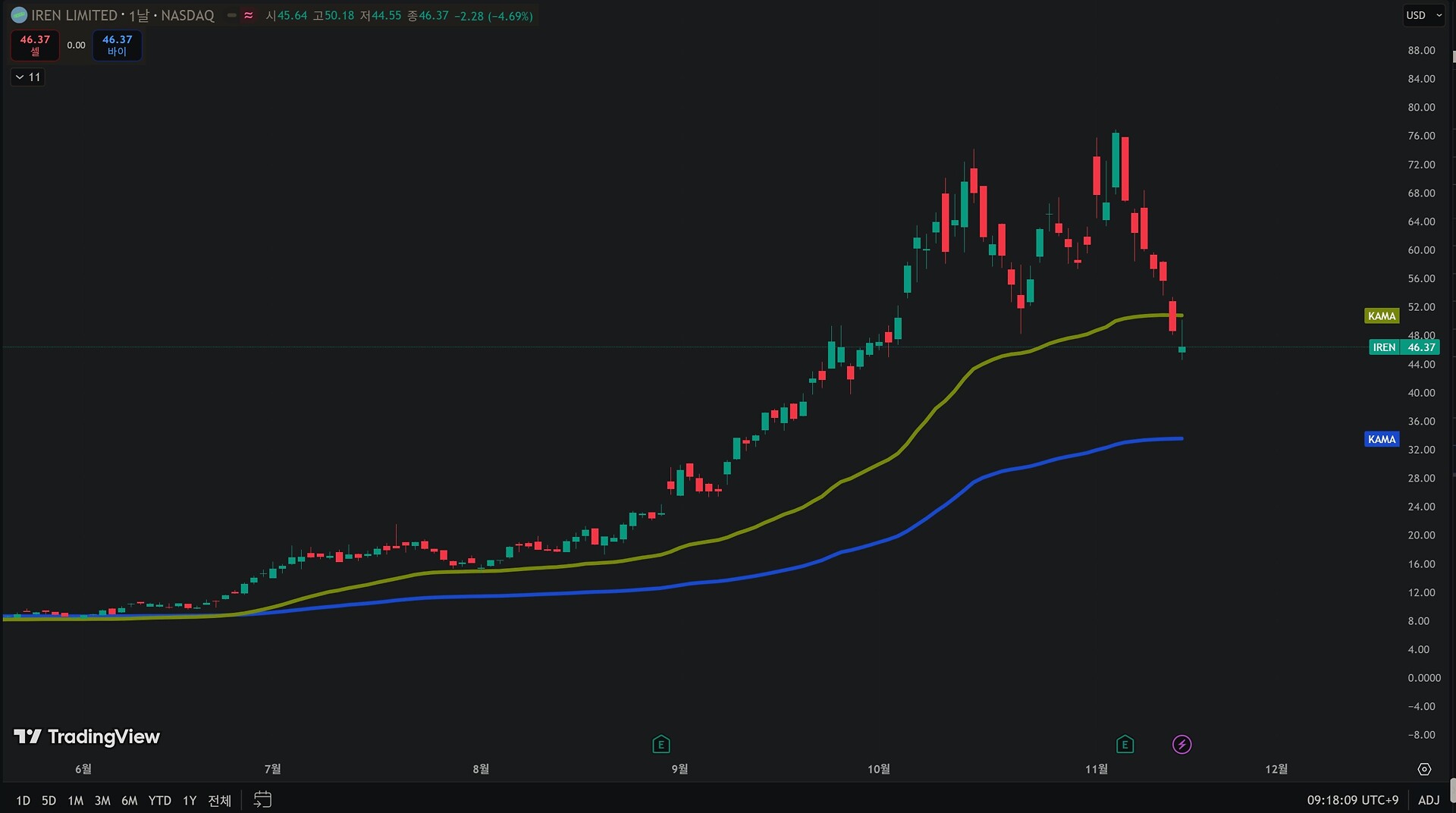This screenshot has height=813, width=1456.
Task: Select the 1Y time range
Action: 190,800
